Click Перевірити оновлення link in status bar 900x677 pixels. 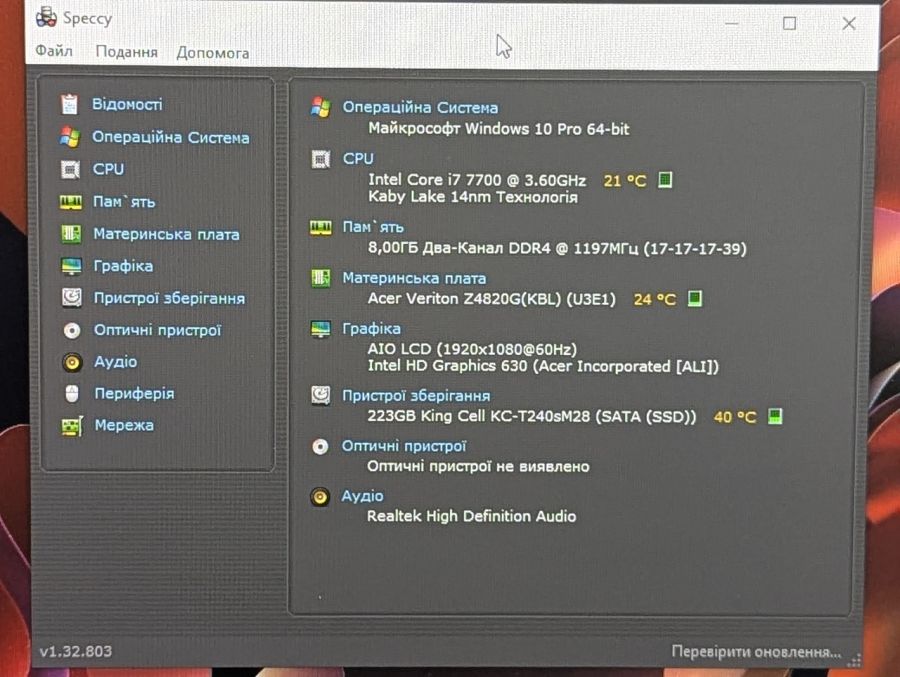coord(756,652)
